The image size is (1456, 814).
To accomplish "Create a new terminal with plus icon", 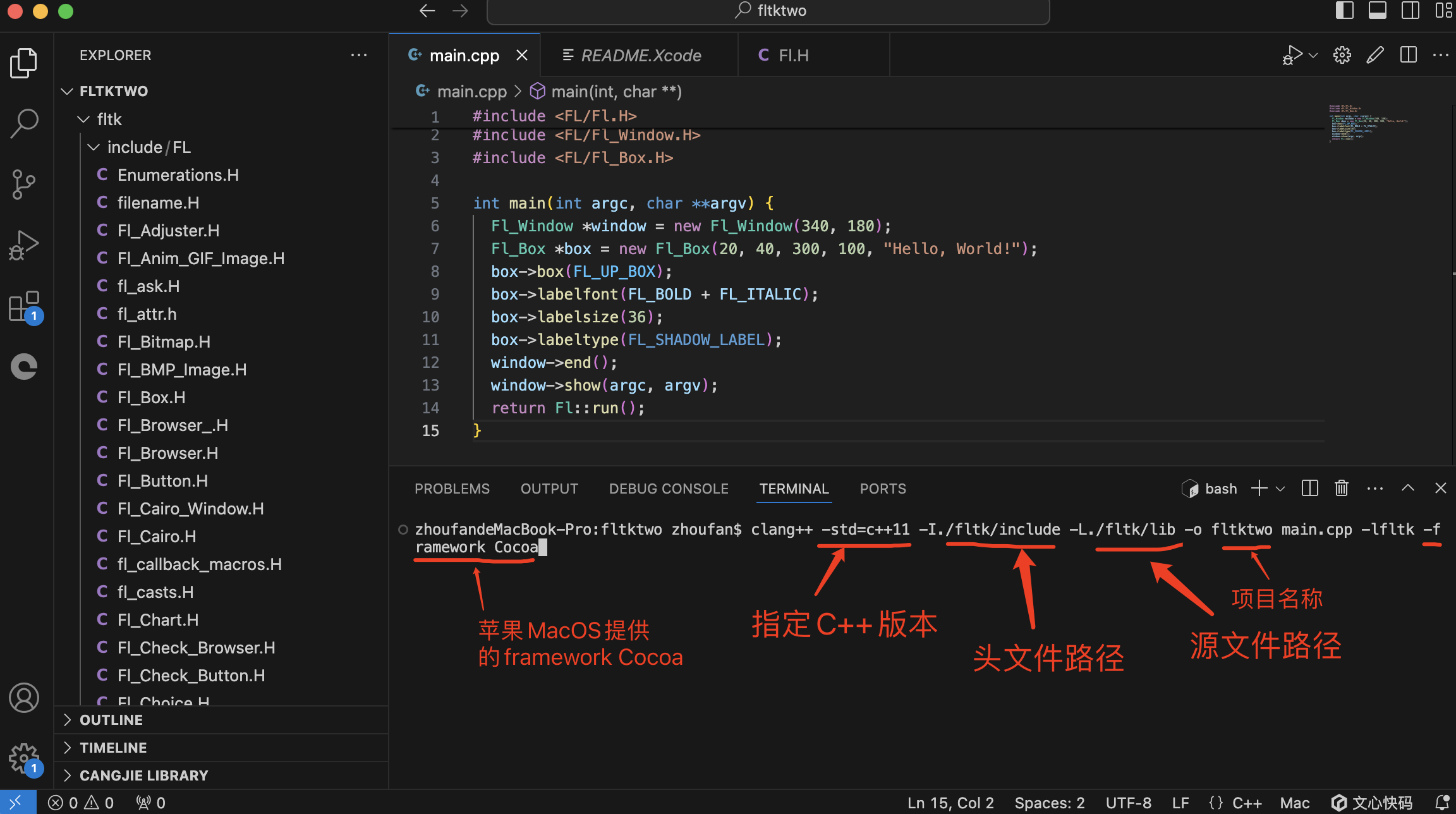I will tap(1259, 488).
